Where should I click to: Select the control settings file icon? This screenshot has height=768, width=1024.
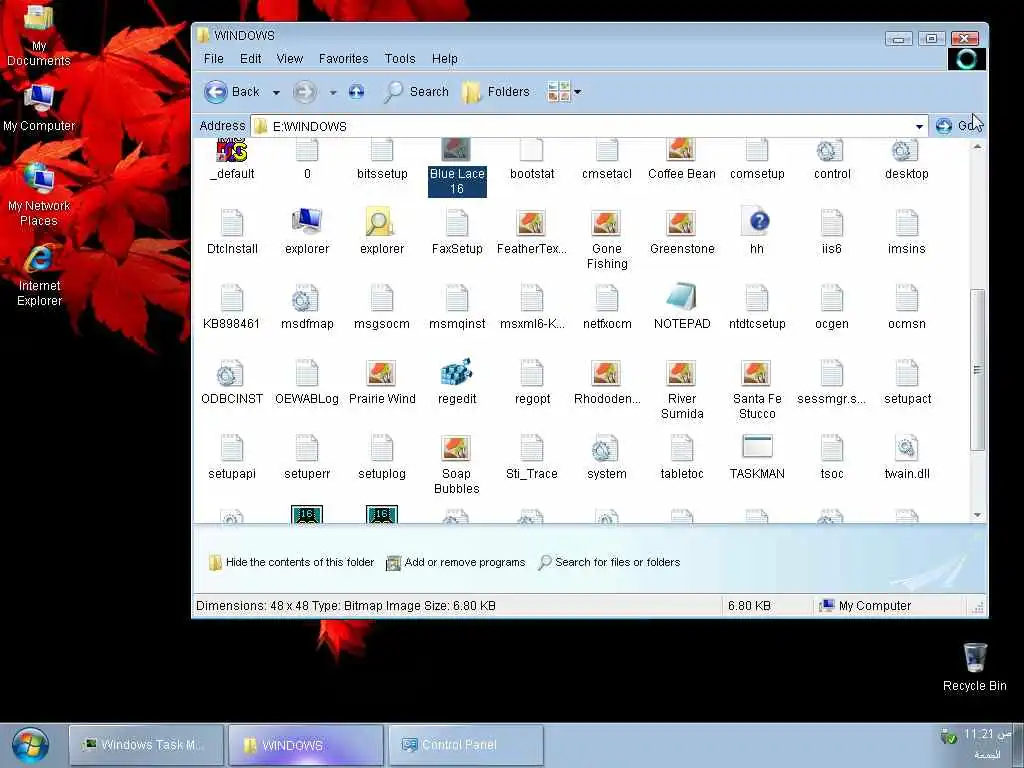832,160
